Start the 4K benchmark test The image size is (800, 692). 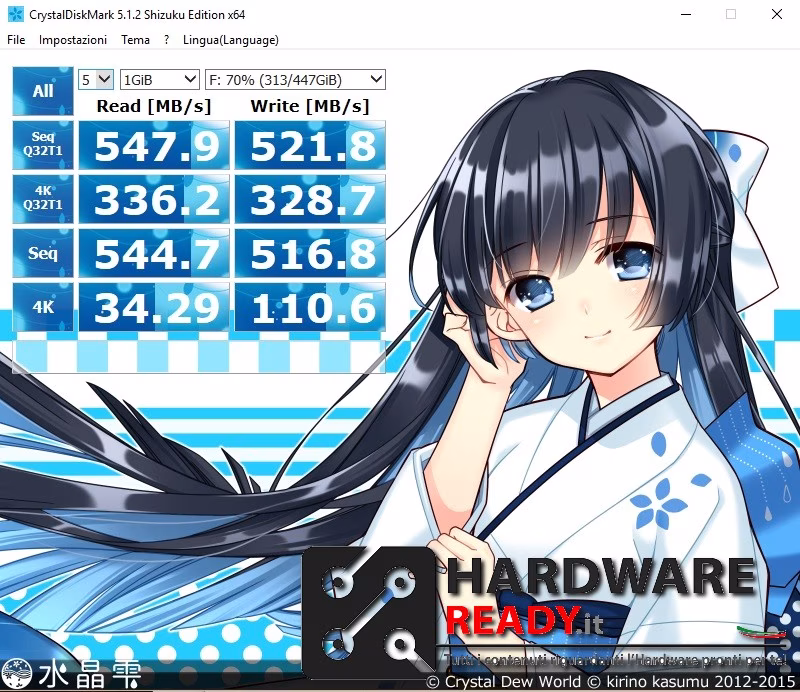pos(43,307)
